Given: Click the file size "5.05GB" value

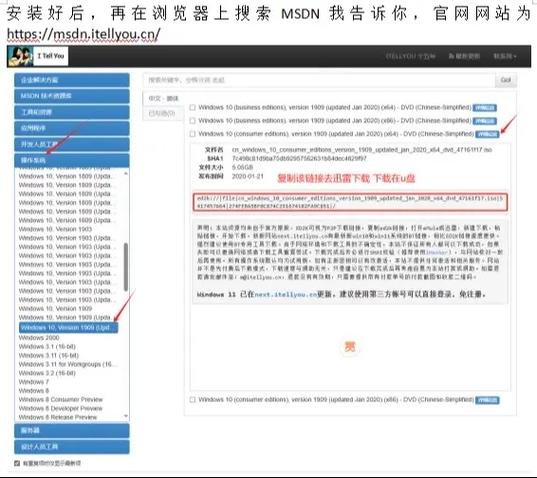Looking at the screenshot, I should coord(242,167).
